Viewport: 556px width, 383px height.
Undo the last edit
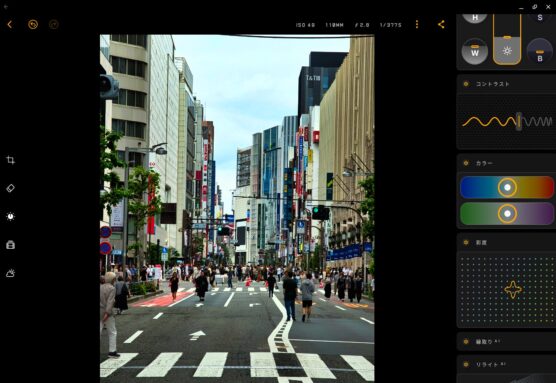(33, 24)
